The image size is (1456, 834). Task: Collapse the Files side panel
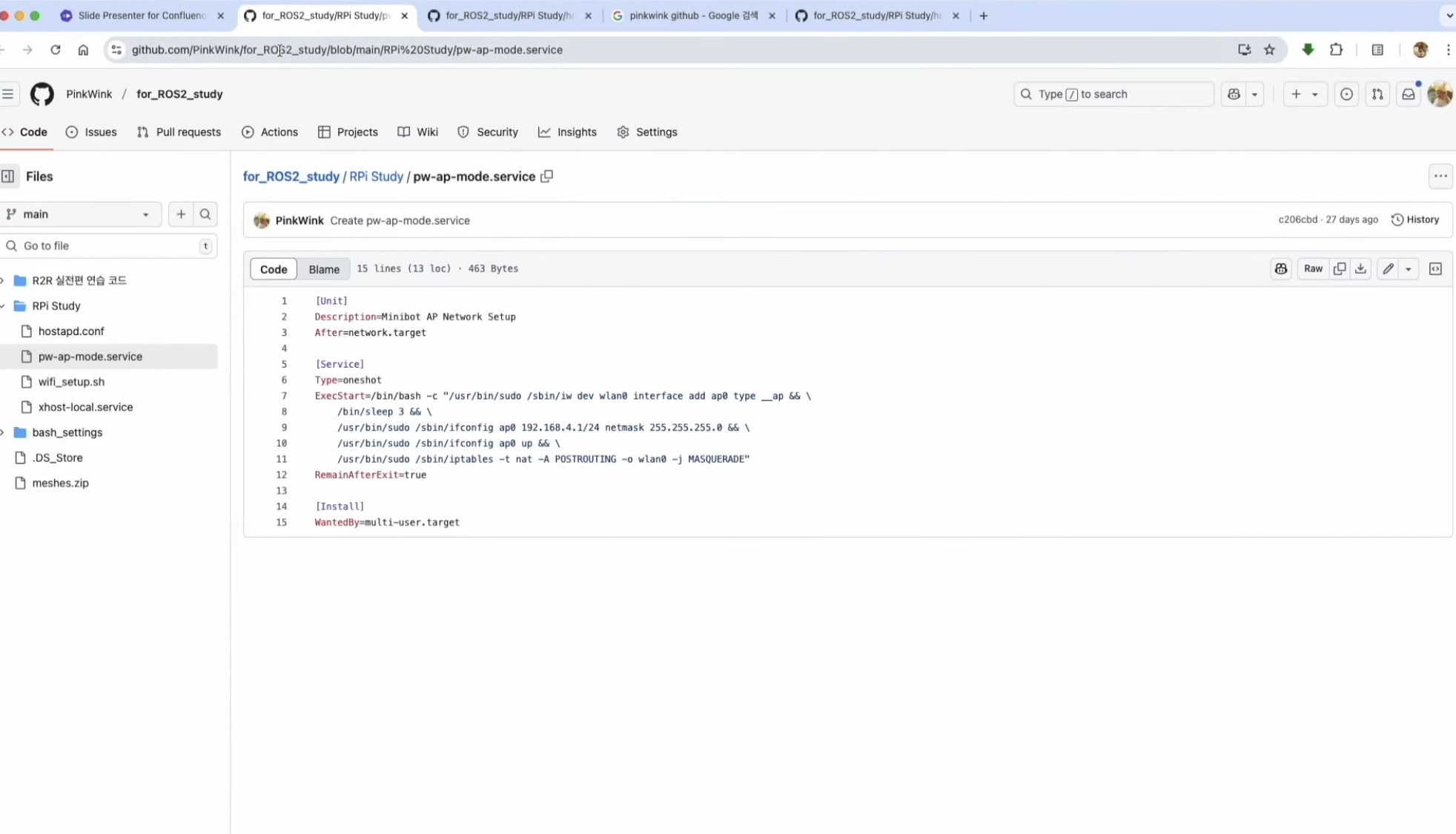coord(8,176)
